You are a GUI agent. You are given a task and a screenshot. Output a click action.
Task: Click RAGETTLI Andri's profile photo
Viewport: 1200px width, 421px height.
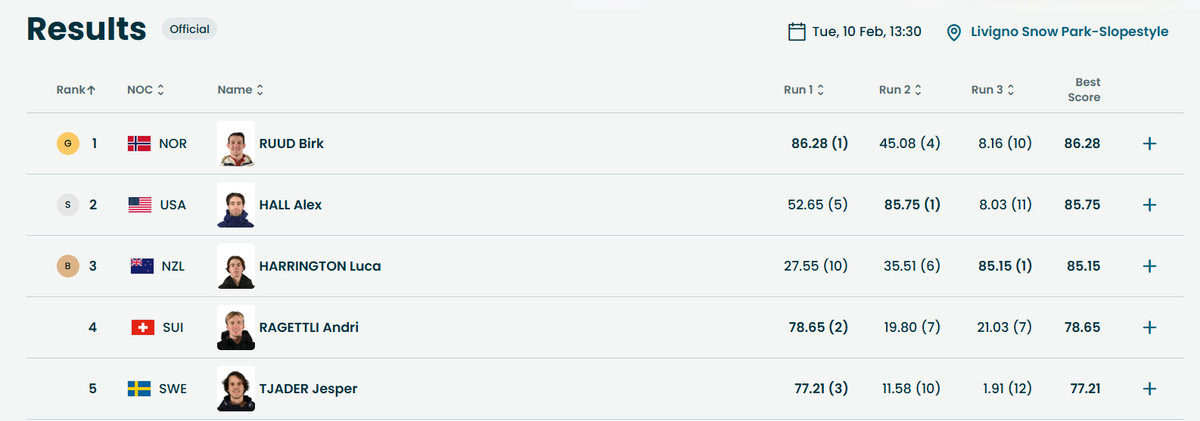pyautogui.click(x=236, y=327)
